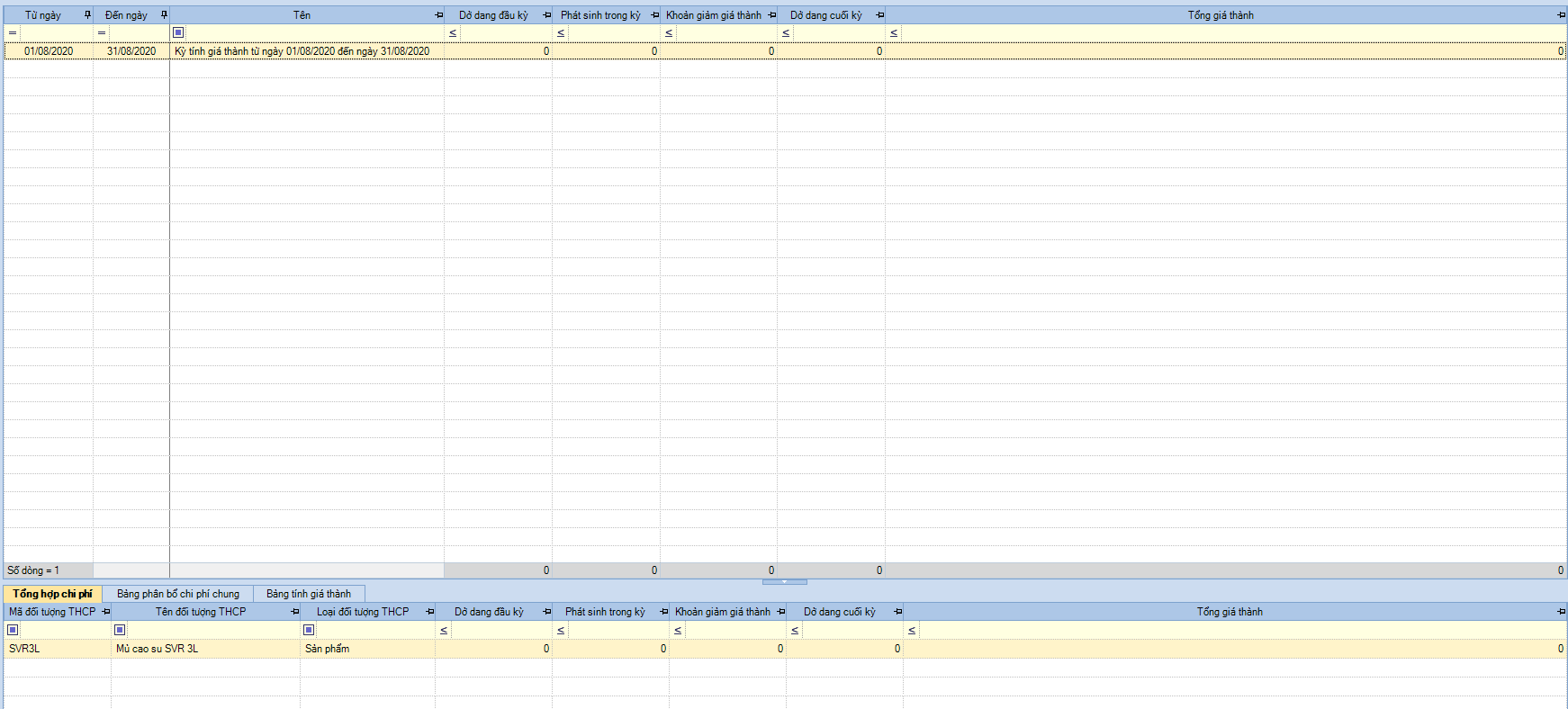The height and width of the screenshot is (709, 1568).
Task: Toggle pin on upper Khoản giảm giá thành column
Action: 771,15
